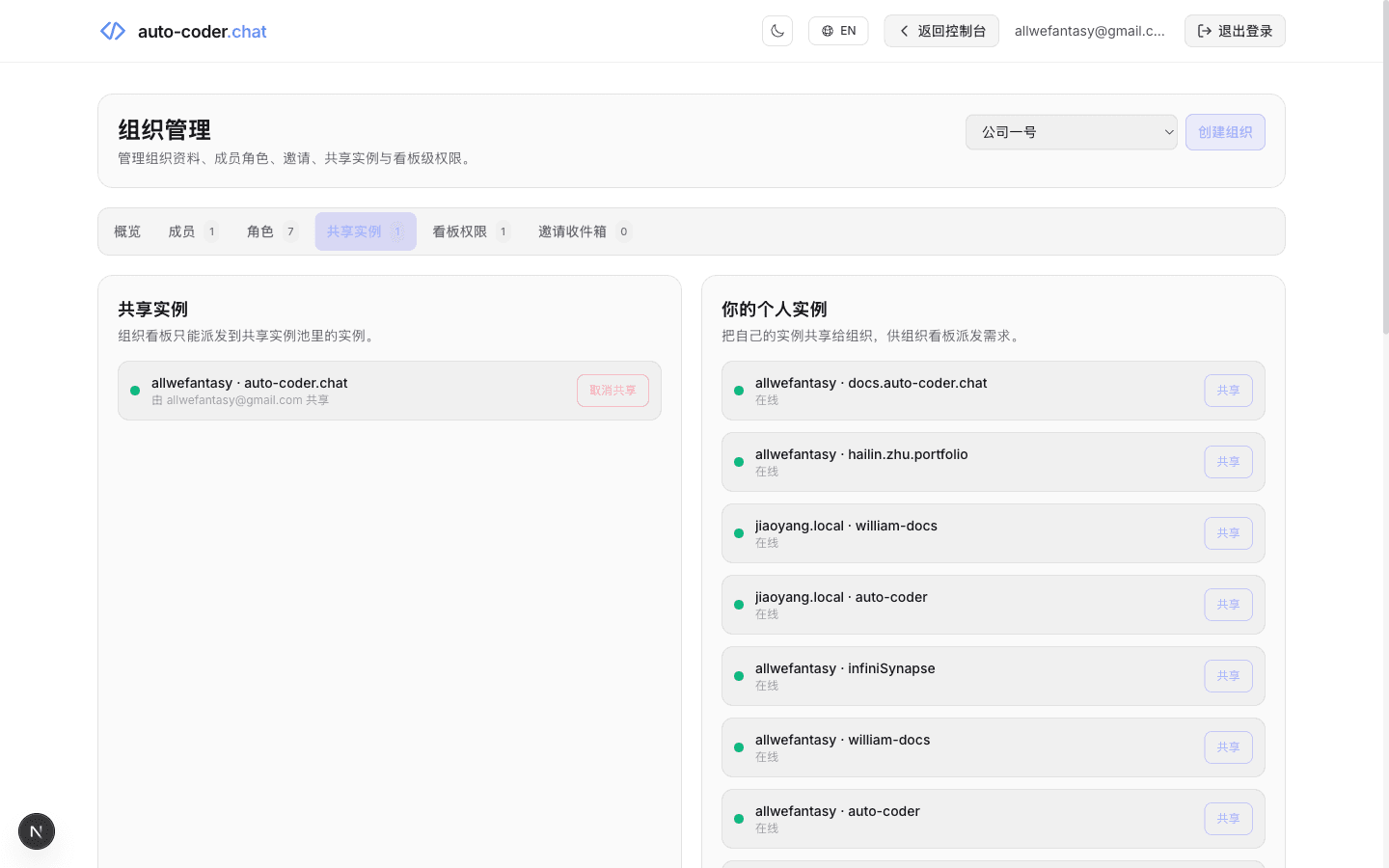This screenshot has width=1389, height=868.
Task: Click the logout arrow icon on 退出登录
Action: click(1205, 30)
